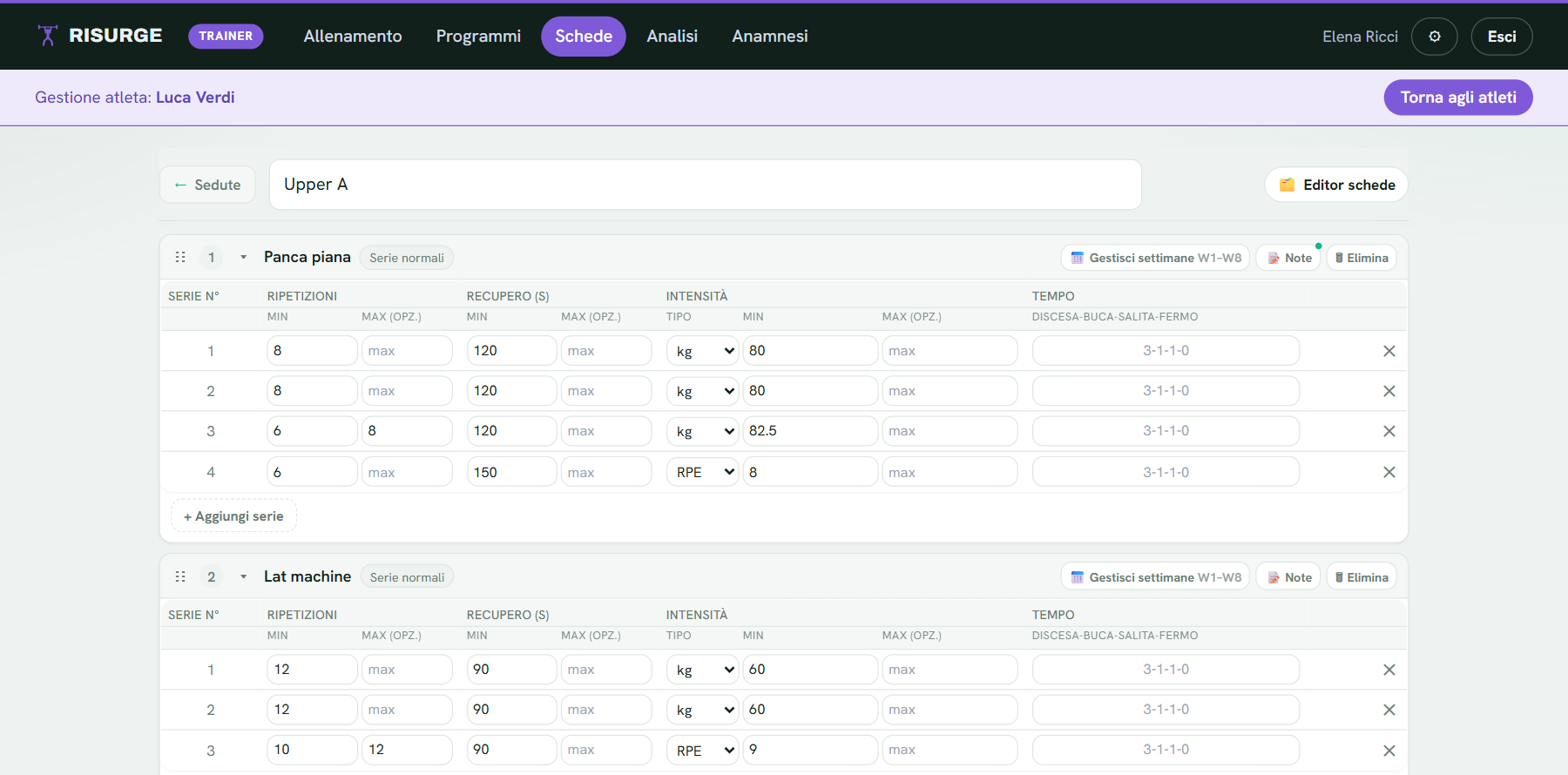The width and height of the screenshot is (1568, 775).
Task: Remove series 4 of Panca piana
Action: pyautogui.click(x=1389, y=472)
